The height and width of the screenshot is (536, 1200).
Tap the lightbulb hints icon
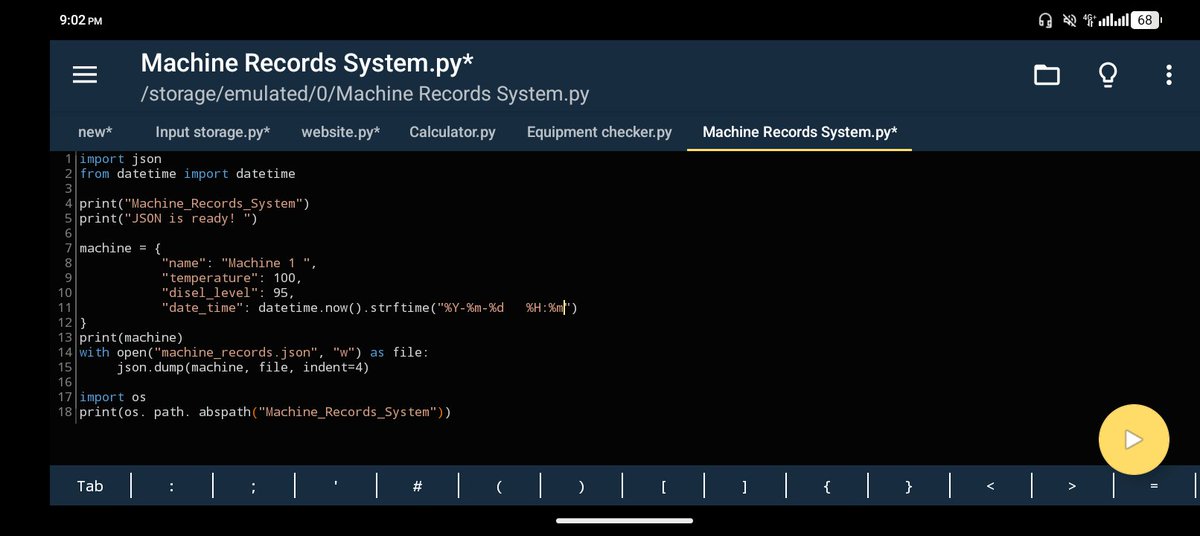point(1108,75)
